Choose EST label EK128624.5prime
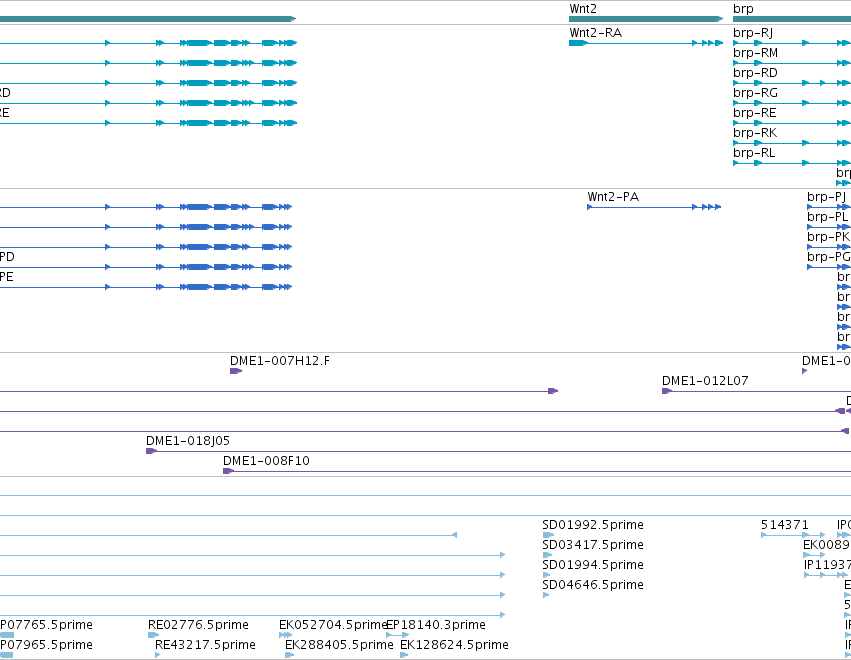Screen dimensions: 851x660 [x=454, y=645]
